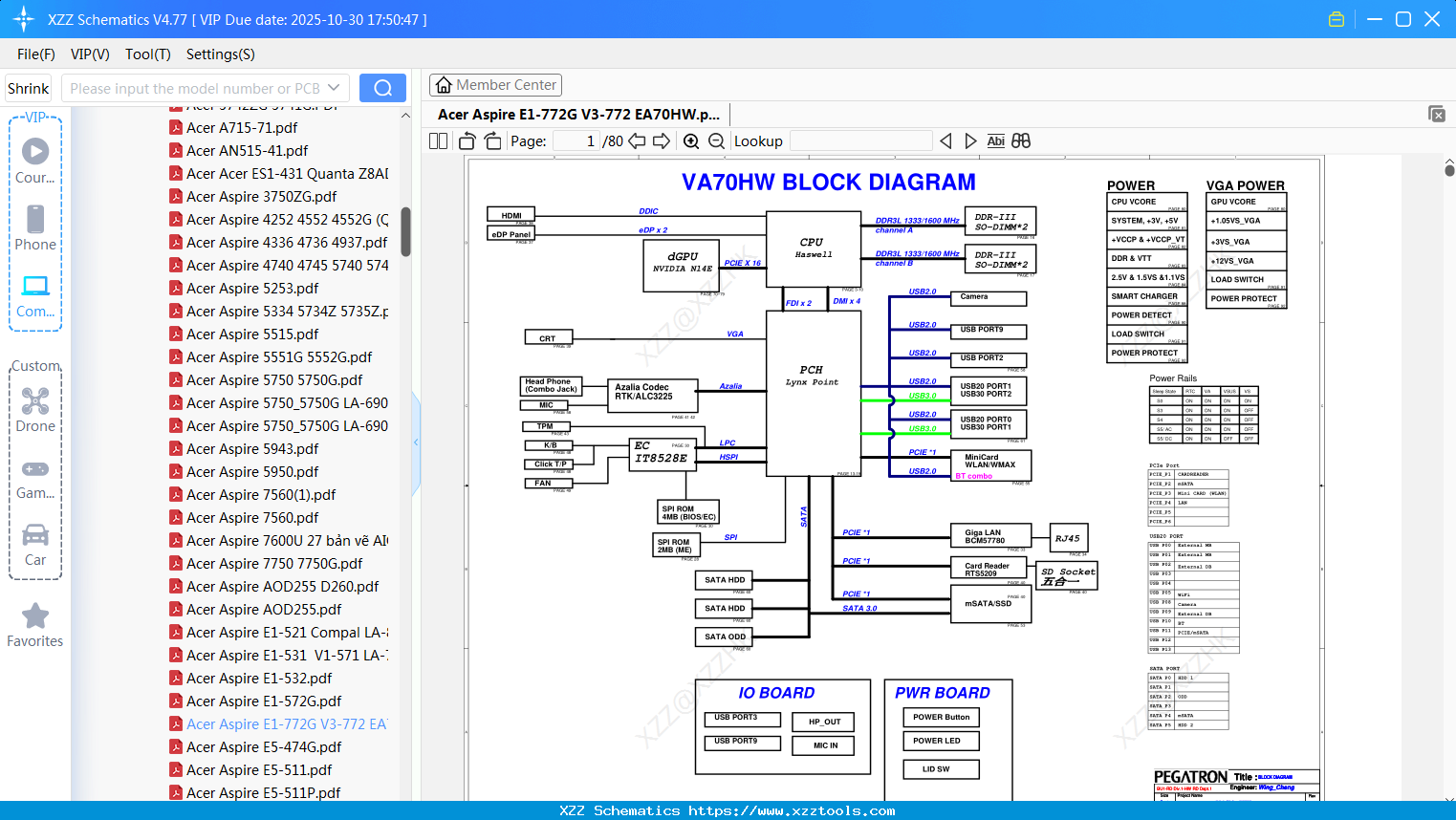The width and height of the screenshot is (1456, 820).
Task: Click the binoculars search icon
Action: [1021, 141]
